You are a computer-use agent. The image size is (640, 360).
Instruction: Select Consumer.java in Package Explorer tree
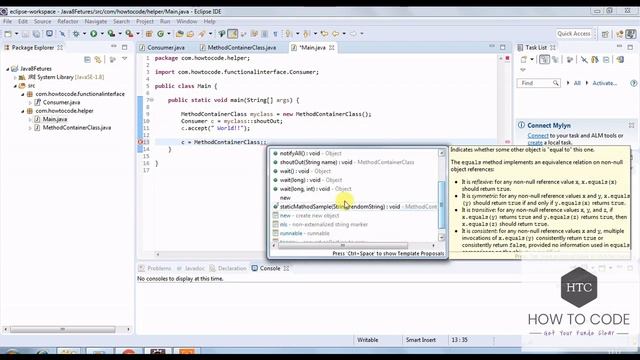[61, 102]
